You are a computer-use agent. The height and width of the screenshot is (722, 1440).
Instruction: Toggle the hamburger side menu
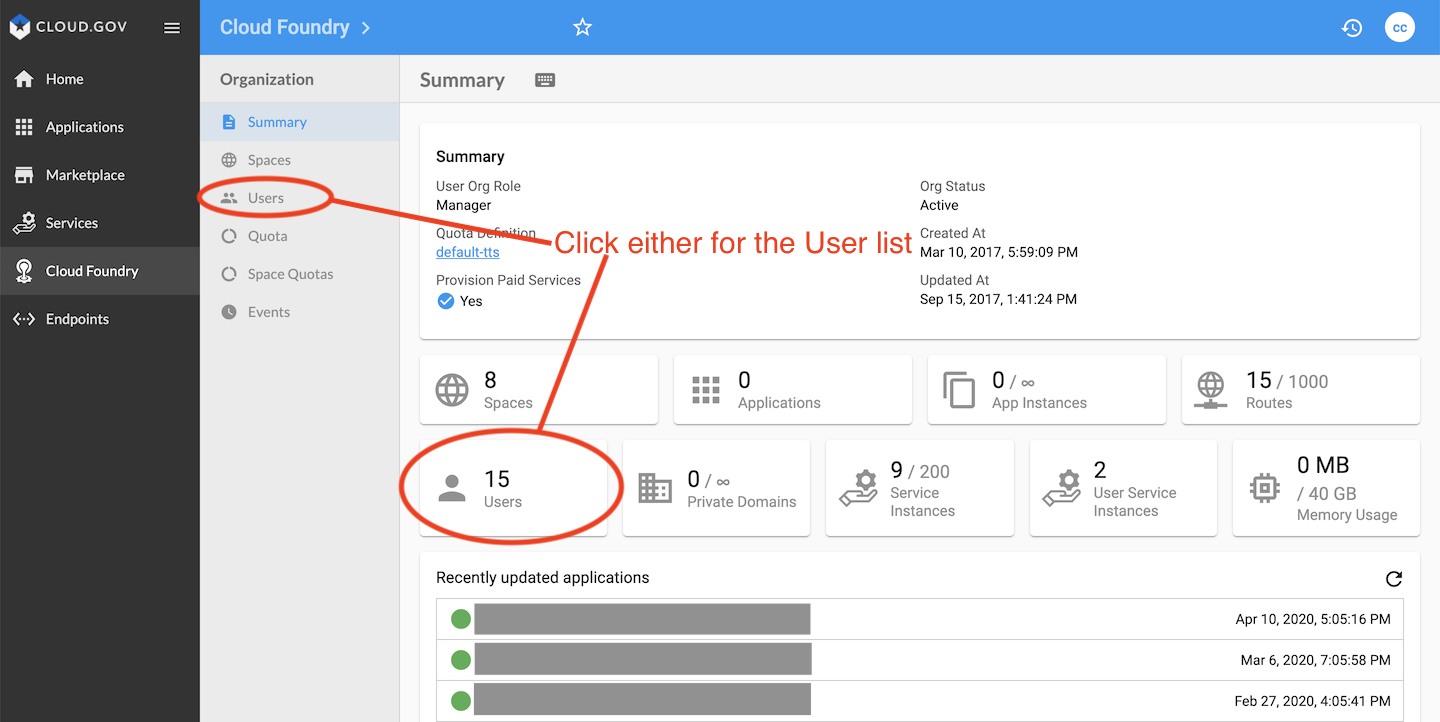point(172,28)
